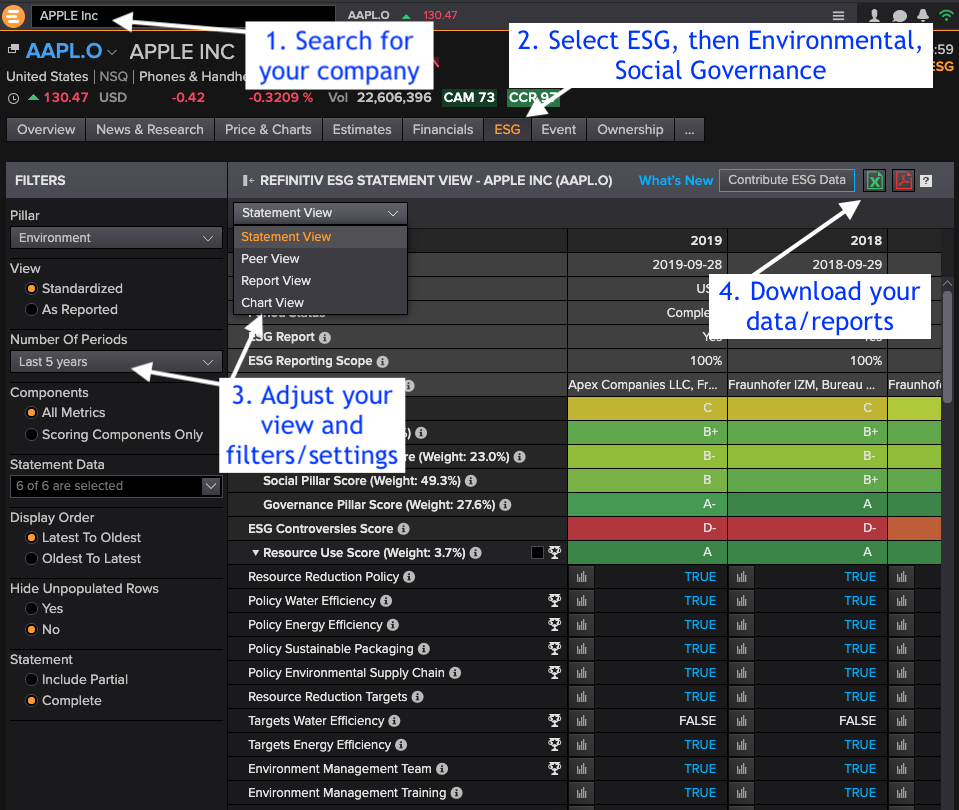Open the Event tab

tap(558, 130)
